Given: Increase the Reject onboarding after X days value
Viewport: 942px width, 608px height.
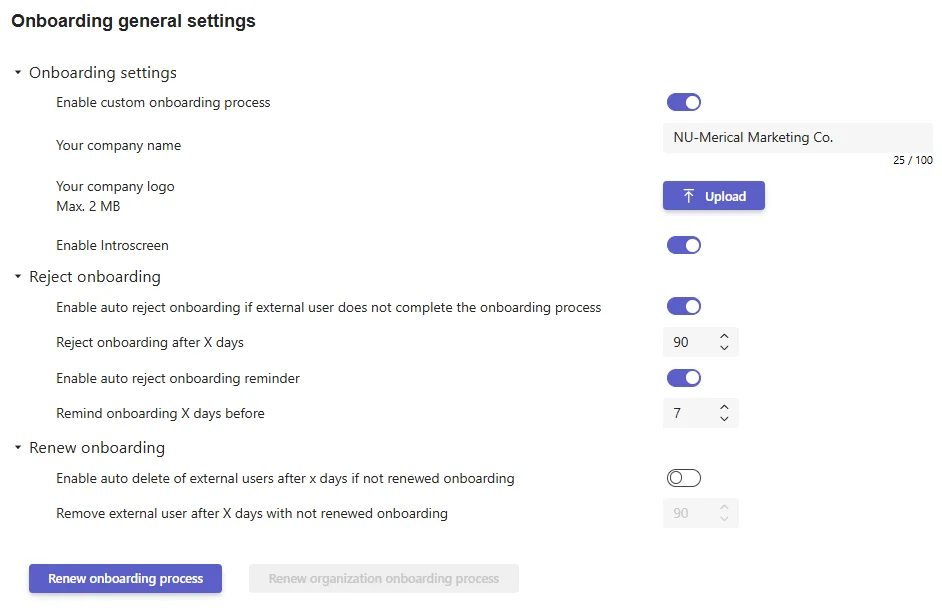Looking at the screenshot, I should (x=725, y=336).
